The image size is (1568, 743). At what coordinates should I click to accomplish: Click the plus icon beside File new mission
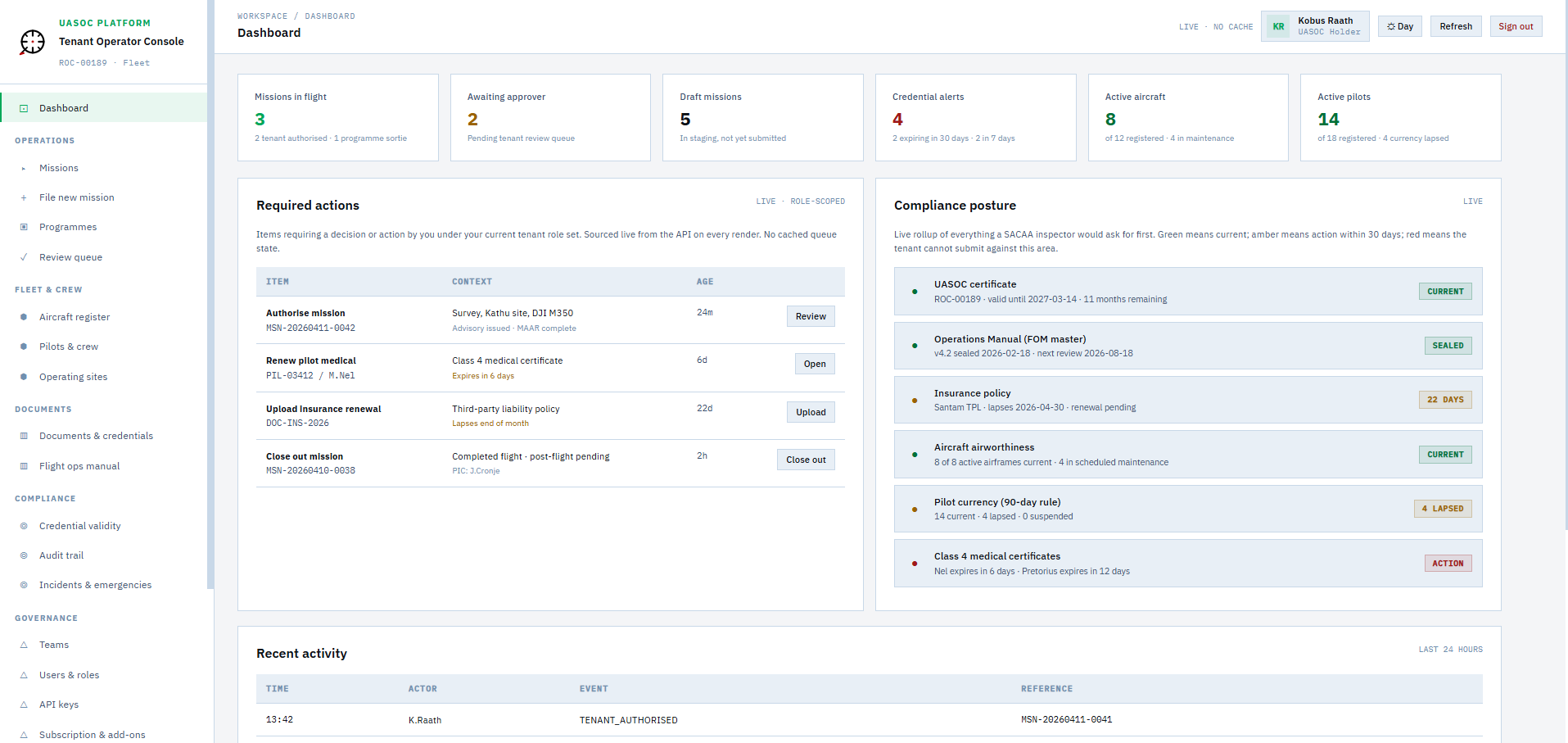click(25, 197)
